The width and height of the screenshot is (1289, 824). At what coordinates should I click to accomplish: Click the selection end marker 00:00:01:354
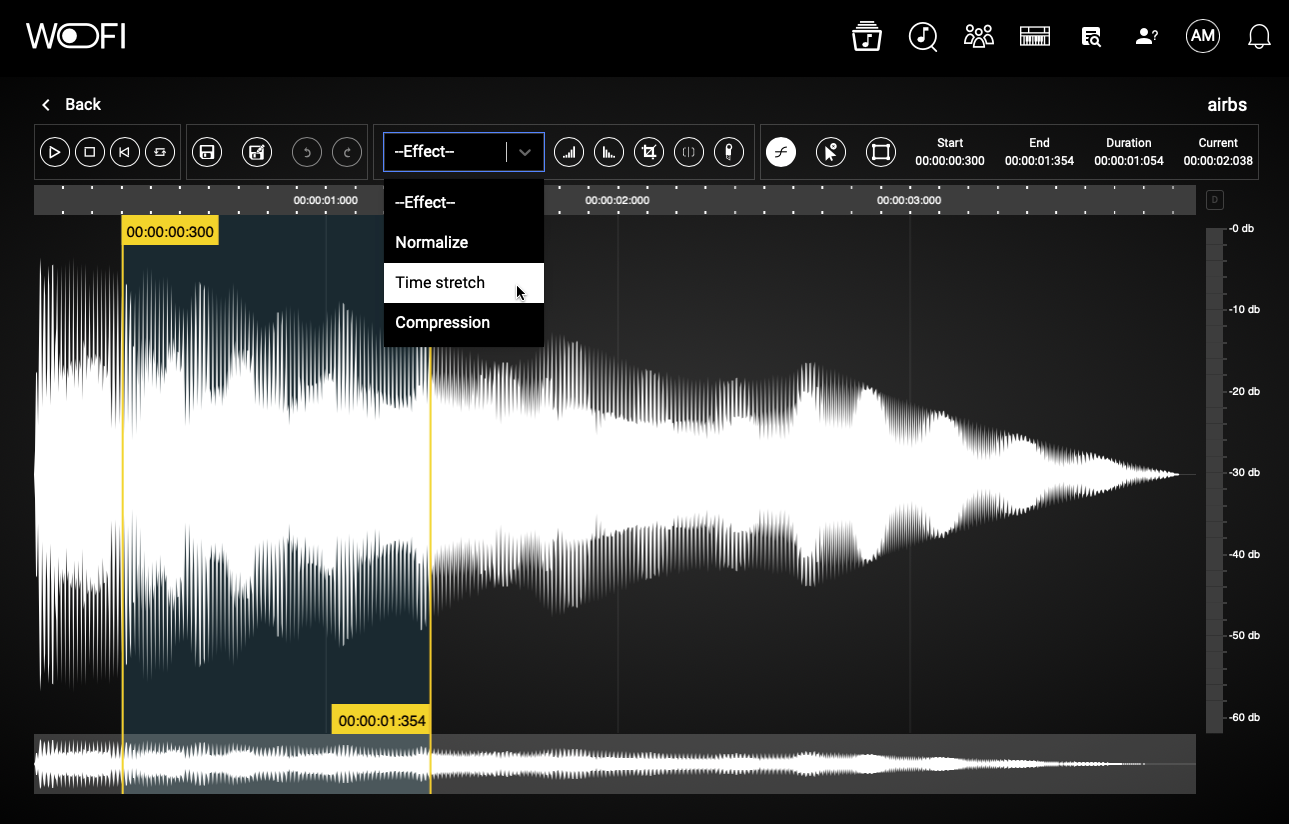pyautogui.click(x=382, y=720)
